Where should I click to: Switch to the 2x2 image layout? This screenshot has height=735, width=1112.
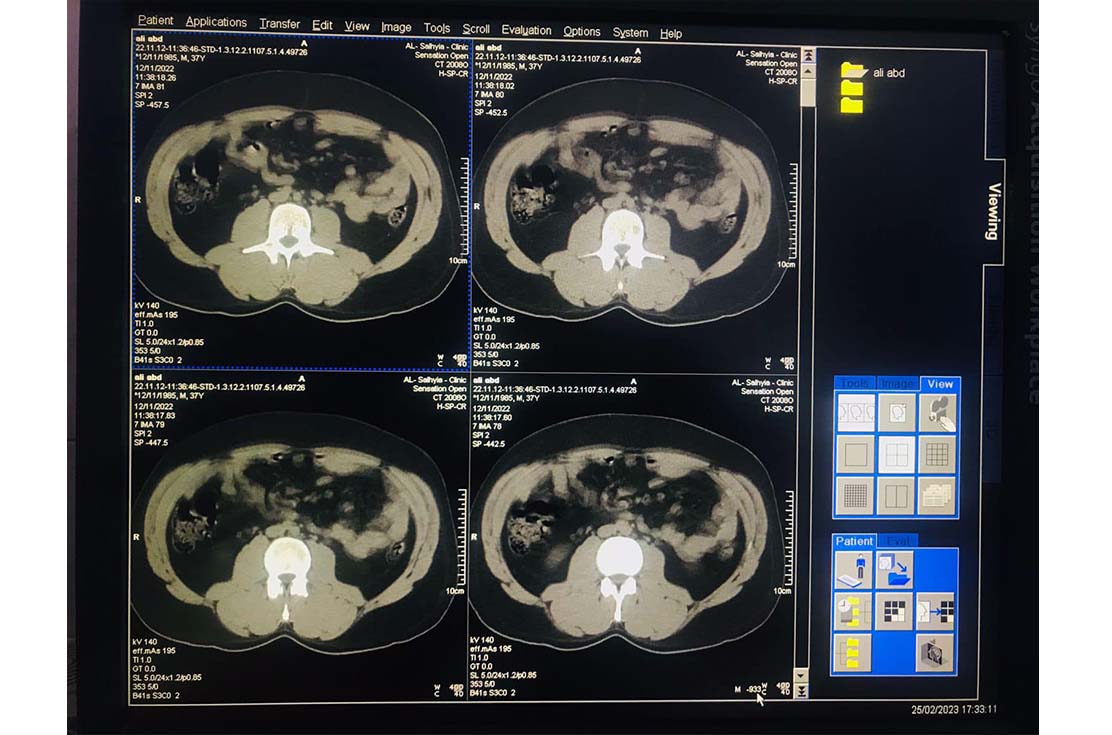(896, 454)
